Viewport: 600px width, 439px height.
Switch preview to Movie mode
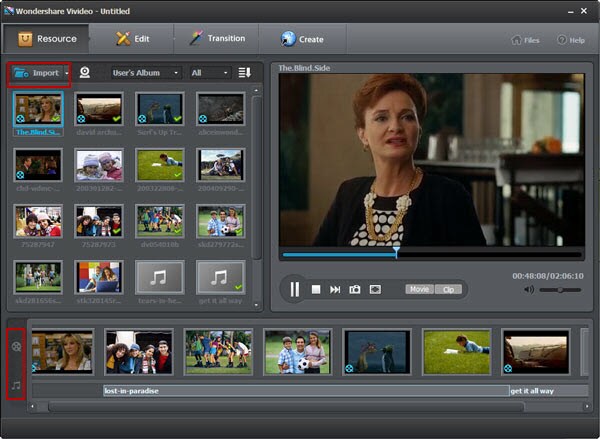(419, 289)
